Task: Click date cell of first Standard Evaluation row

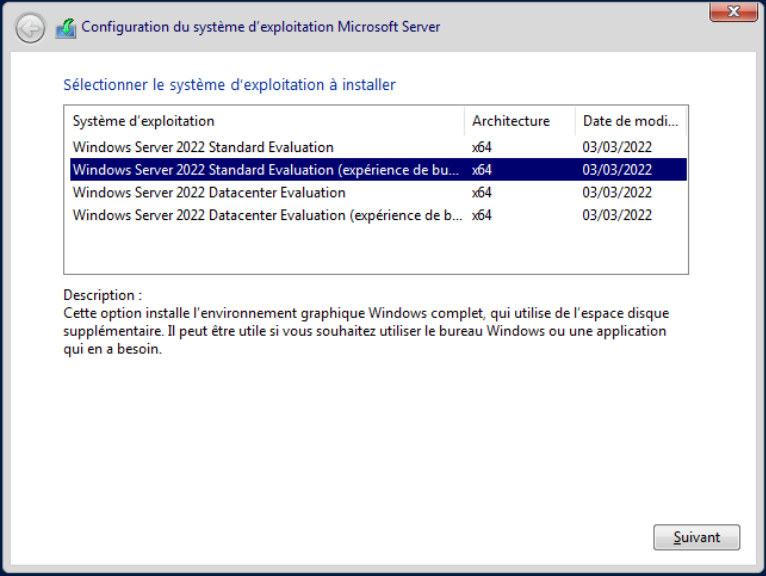Action: click(617, 148)
